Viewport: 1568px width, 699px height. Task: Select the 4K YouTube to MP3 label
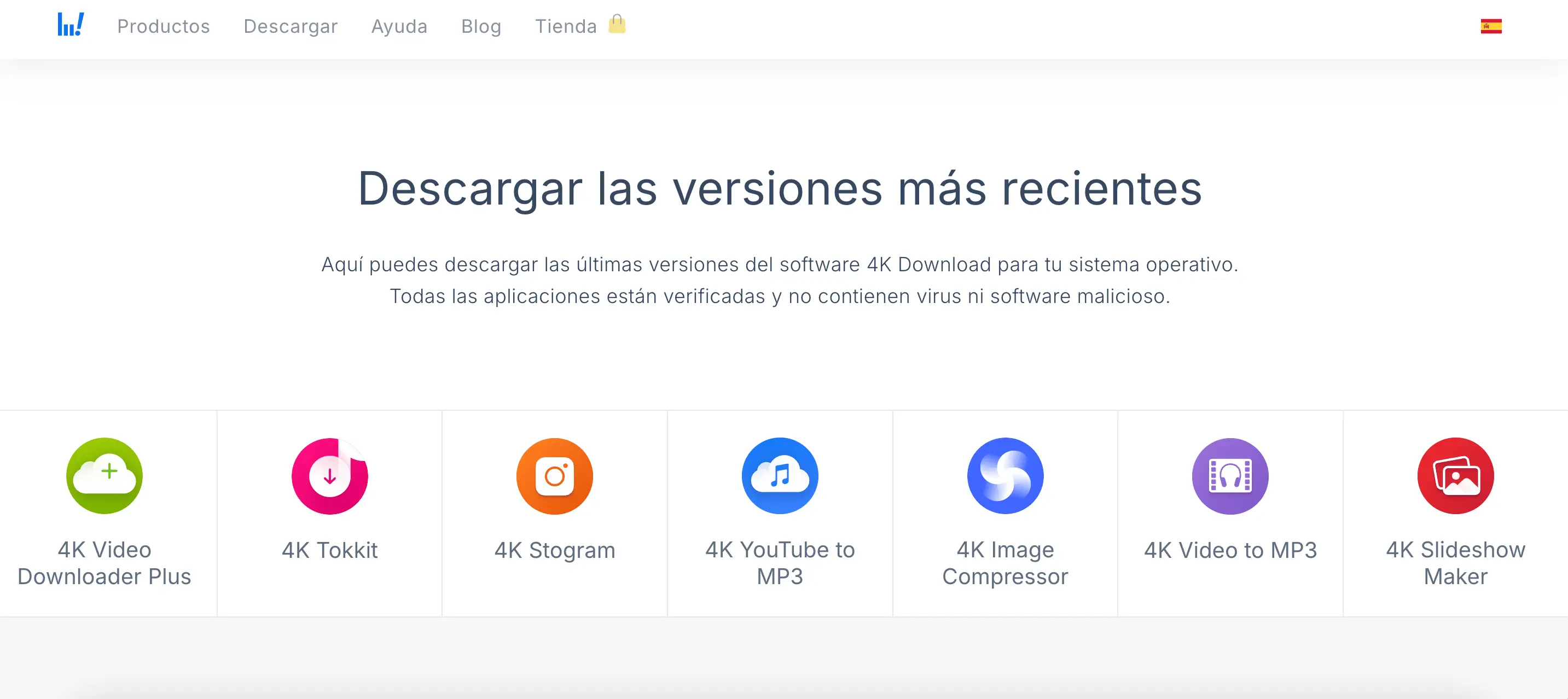780,563
